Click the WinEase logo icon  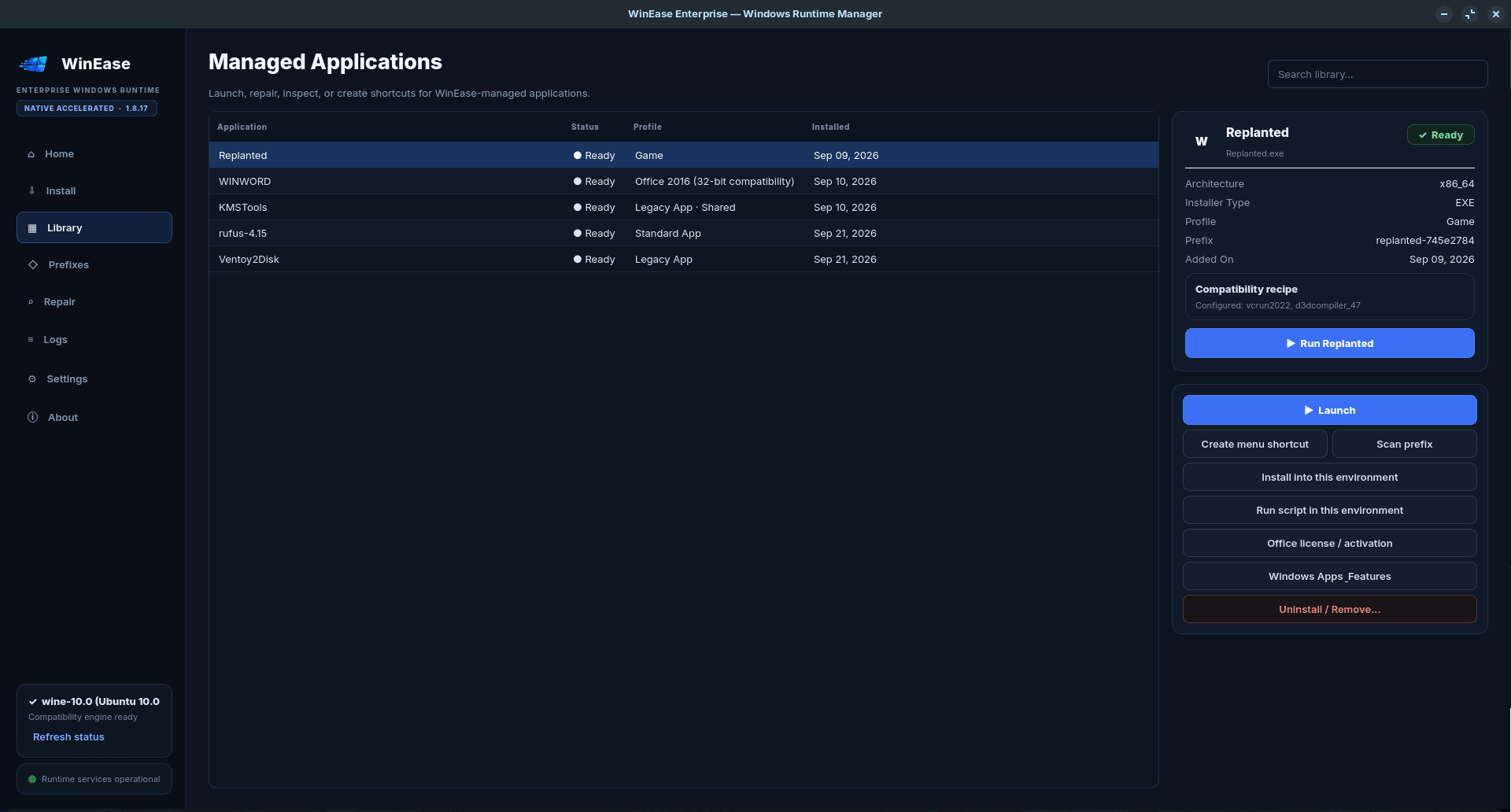[33, 64]
